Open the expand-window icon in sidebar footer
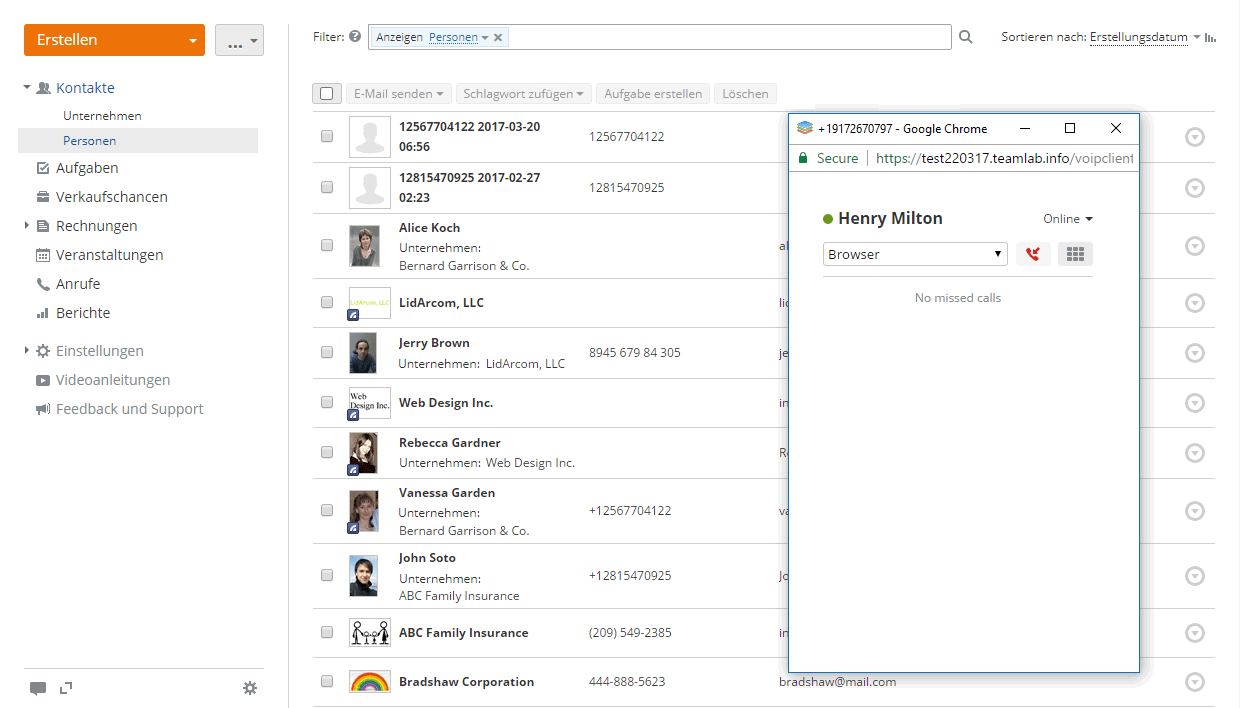Screen dimensions: 1240x708 (x=66, y=688)
